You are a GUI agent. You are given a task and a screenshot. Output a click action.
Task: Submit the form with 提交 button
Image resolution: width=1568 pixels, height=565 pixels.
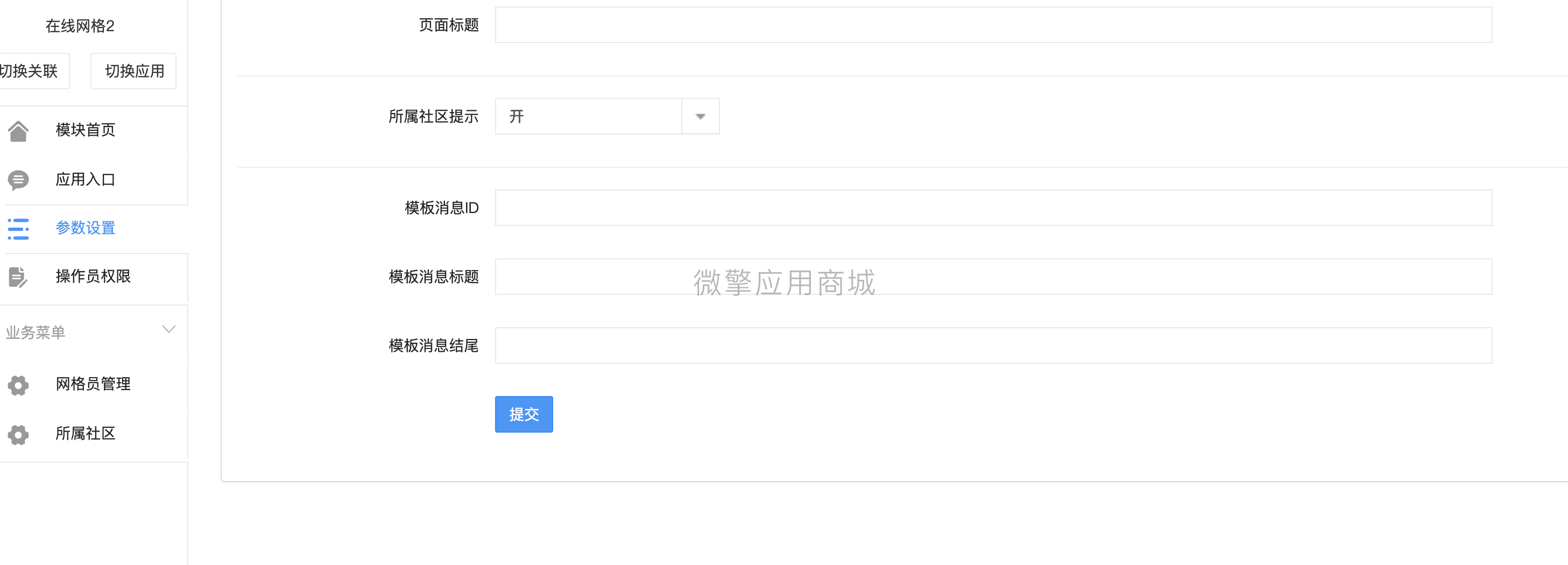pyautogui.click(x=524, y=415)
